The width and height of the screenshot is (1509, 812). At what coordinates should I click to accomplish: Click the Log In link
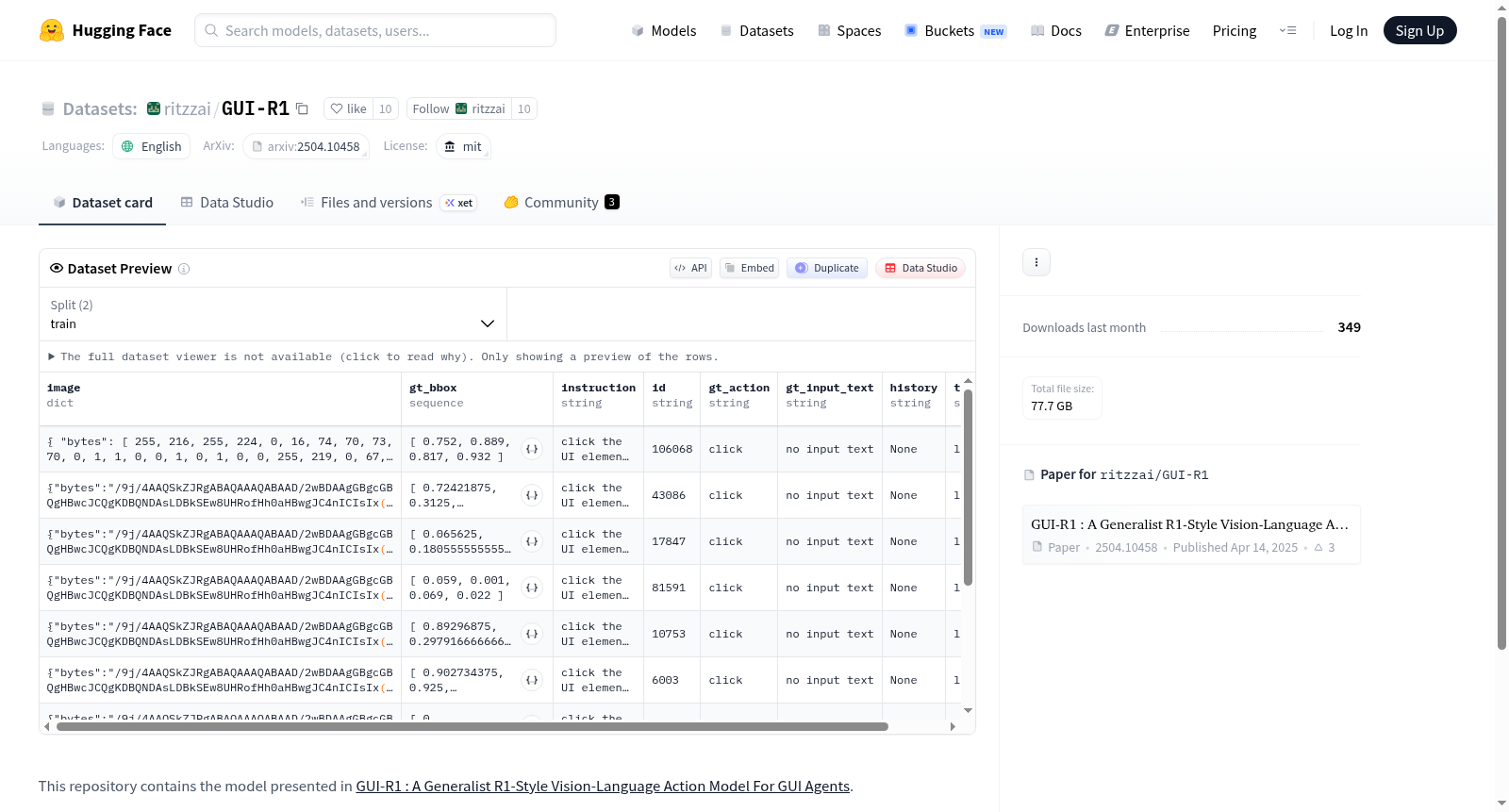click(x=1349, y=30)
